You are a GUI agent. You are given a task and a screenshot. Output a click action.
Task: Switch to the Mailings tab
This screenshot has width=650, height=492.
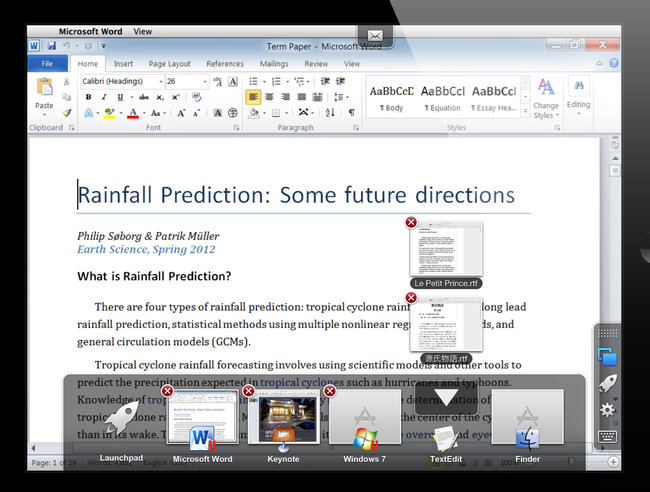(x=274, y=64)
